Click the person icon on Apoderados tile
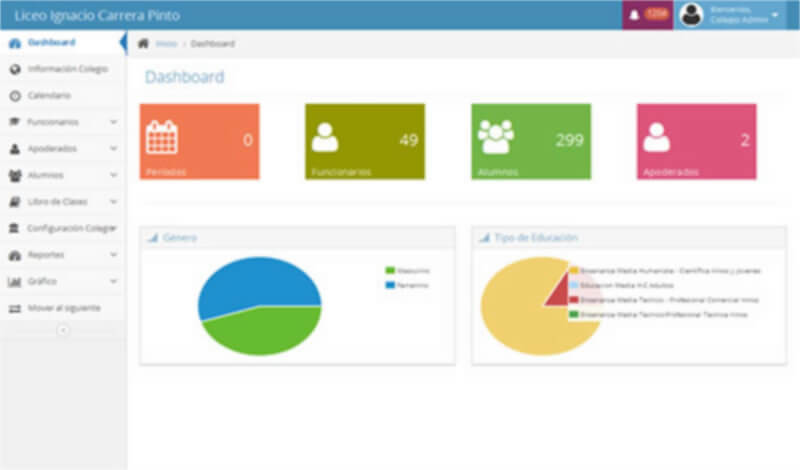 [656, 137]
